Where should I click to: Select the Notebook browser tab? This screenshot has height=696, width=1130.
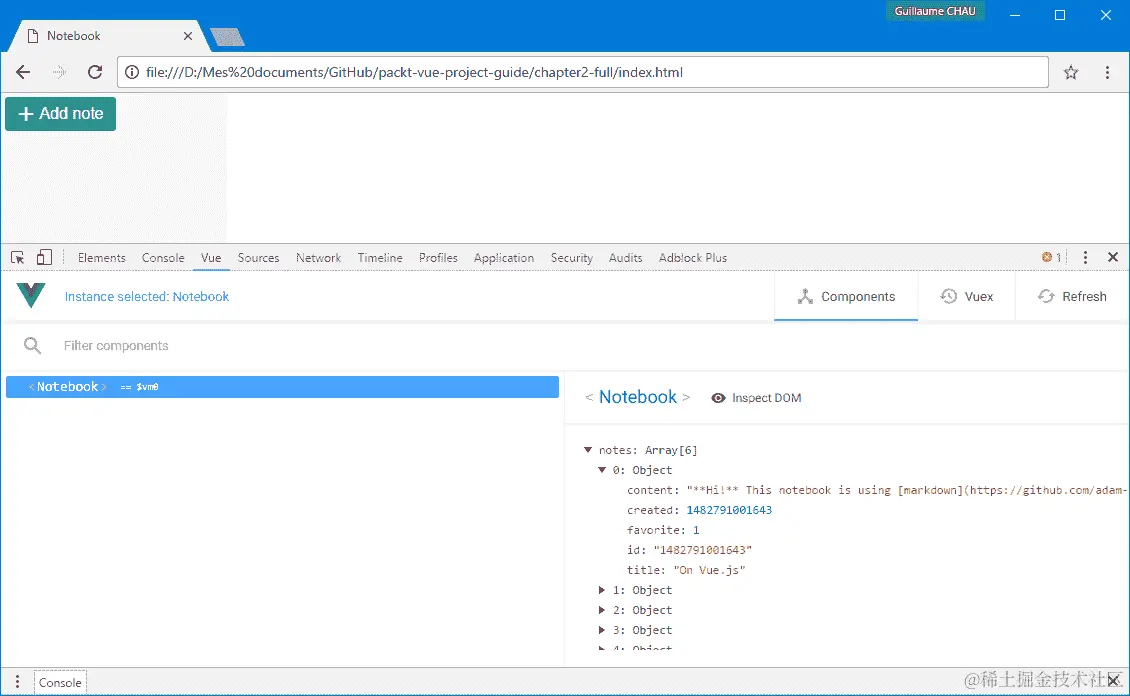click(108, 36)
